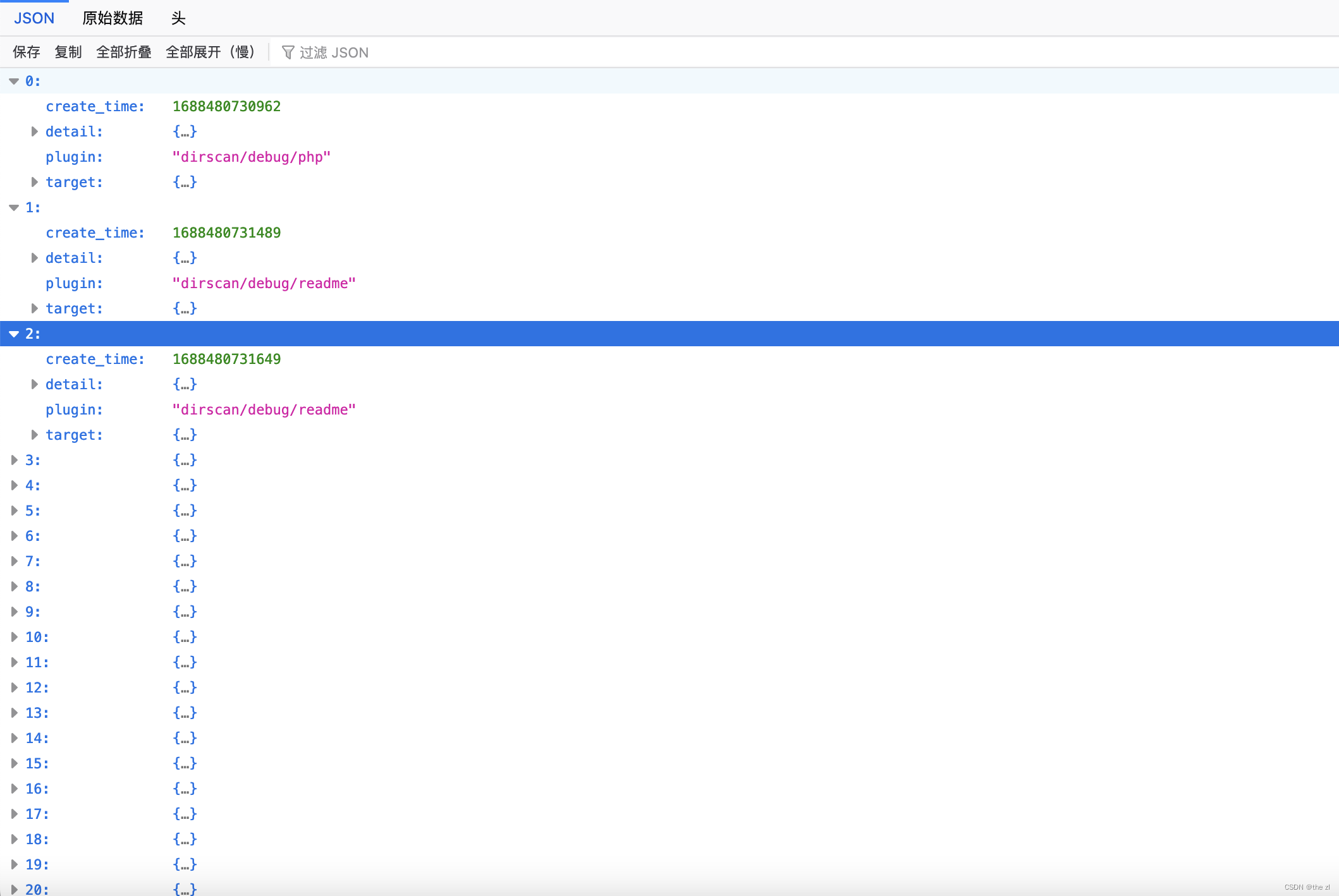Expand array item 19
The width and height of the screenshot is (1339, 896).
click(x=14, y=864)
